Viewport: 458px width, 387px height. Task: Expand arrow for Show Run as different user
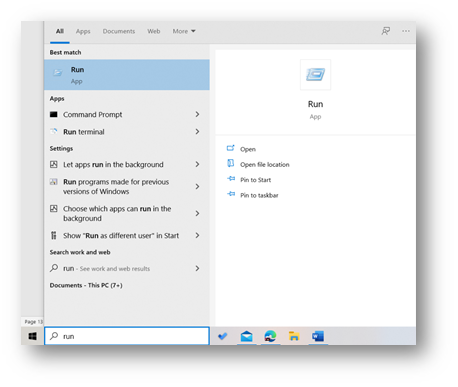pyautogui.click(x=197, y=235)
